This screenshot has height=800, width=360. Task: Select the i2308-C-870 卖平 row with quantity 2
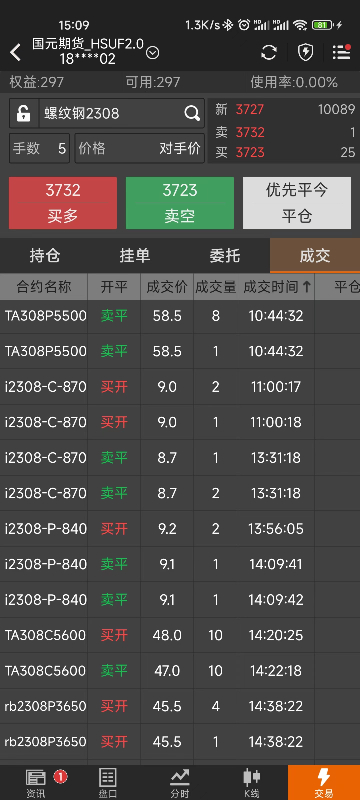(180, 493)
